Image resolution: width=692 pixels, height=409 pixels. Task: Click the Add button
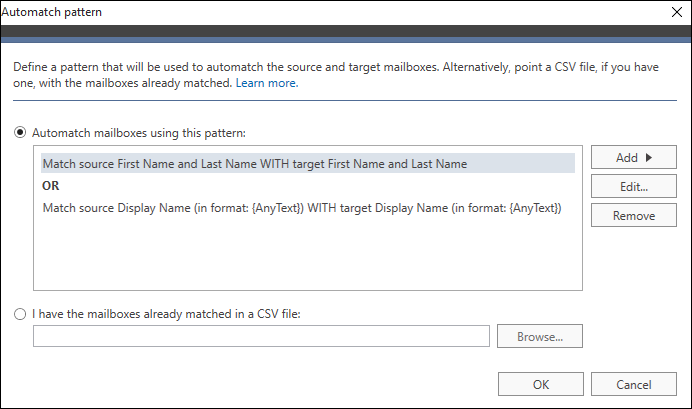[x=634, y=158]
